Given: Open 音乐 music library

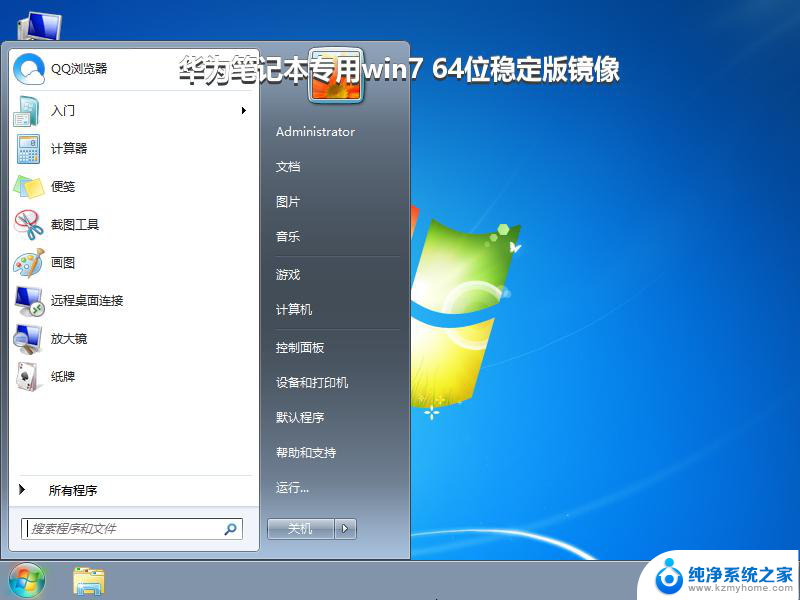Looking at the screenshot, I should [288, 237].
